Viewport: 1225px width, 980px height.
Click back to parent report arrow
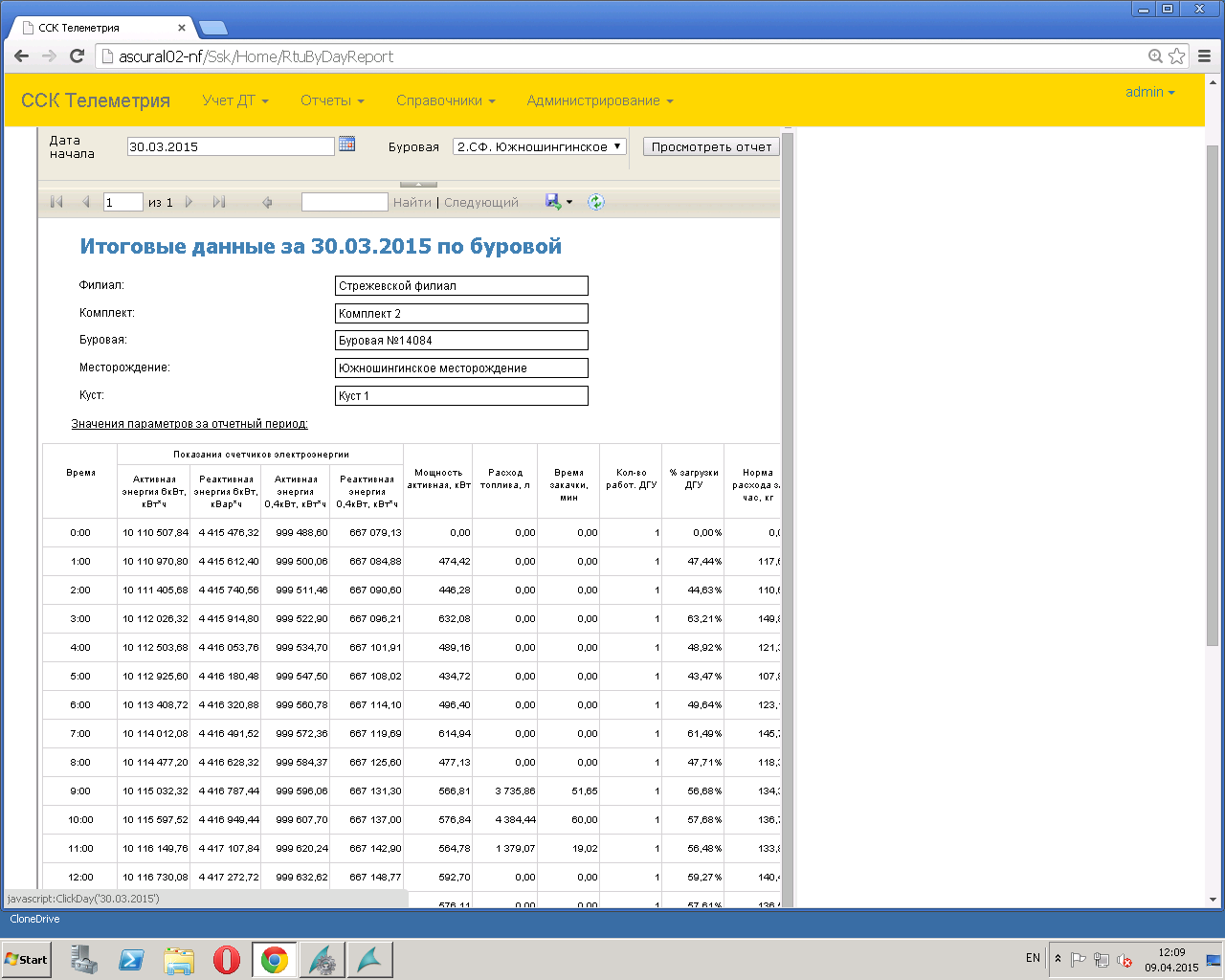point(267,202)
